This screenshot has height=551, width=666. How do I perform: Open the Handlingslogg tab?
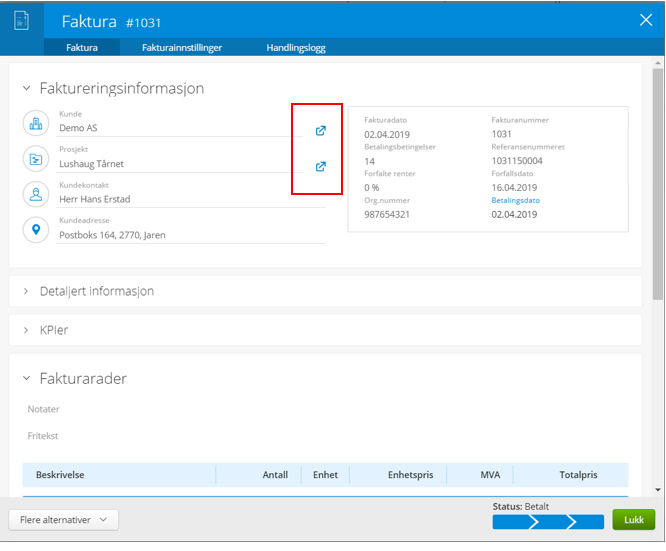296,48
